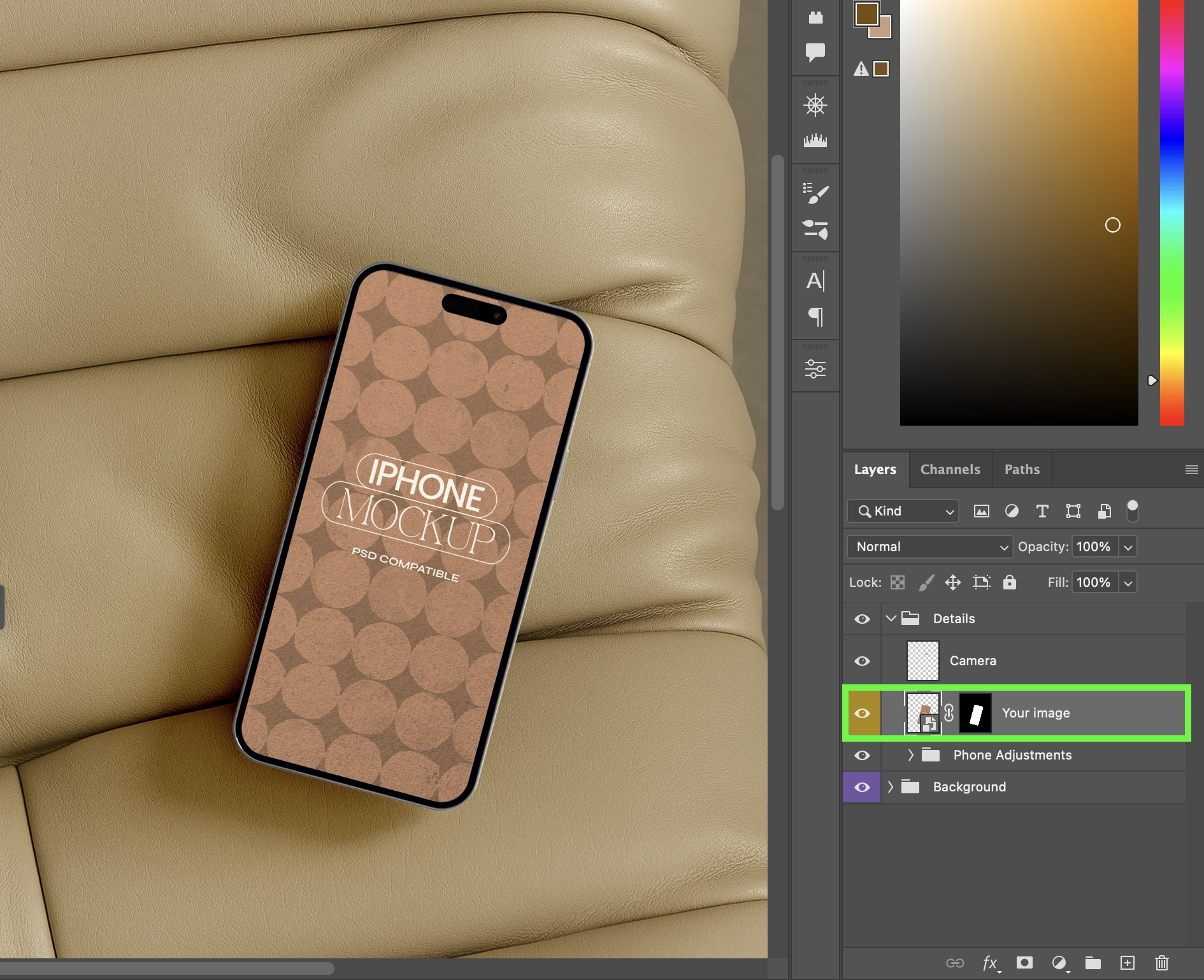Click the canvas horizontal scrollbar
This screenshot has height=980, width=1204.
point(167,969)
